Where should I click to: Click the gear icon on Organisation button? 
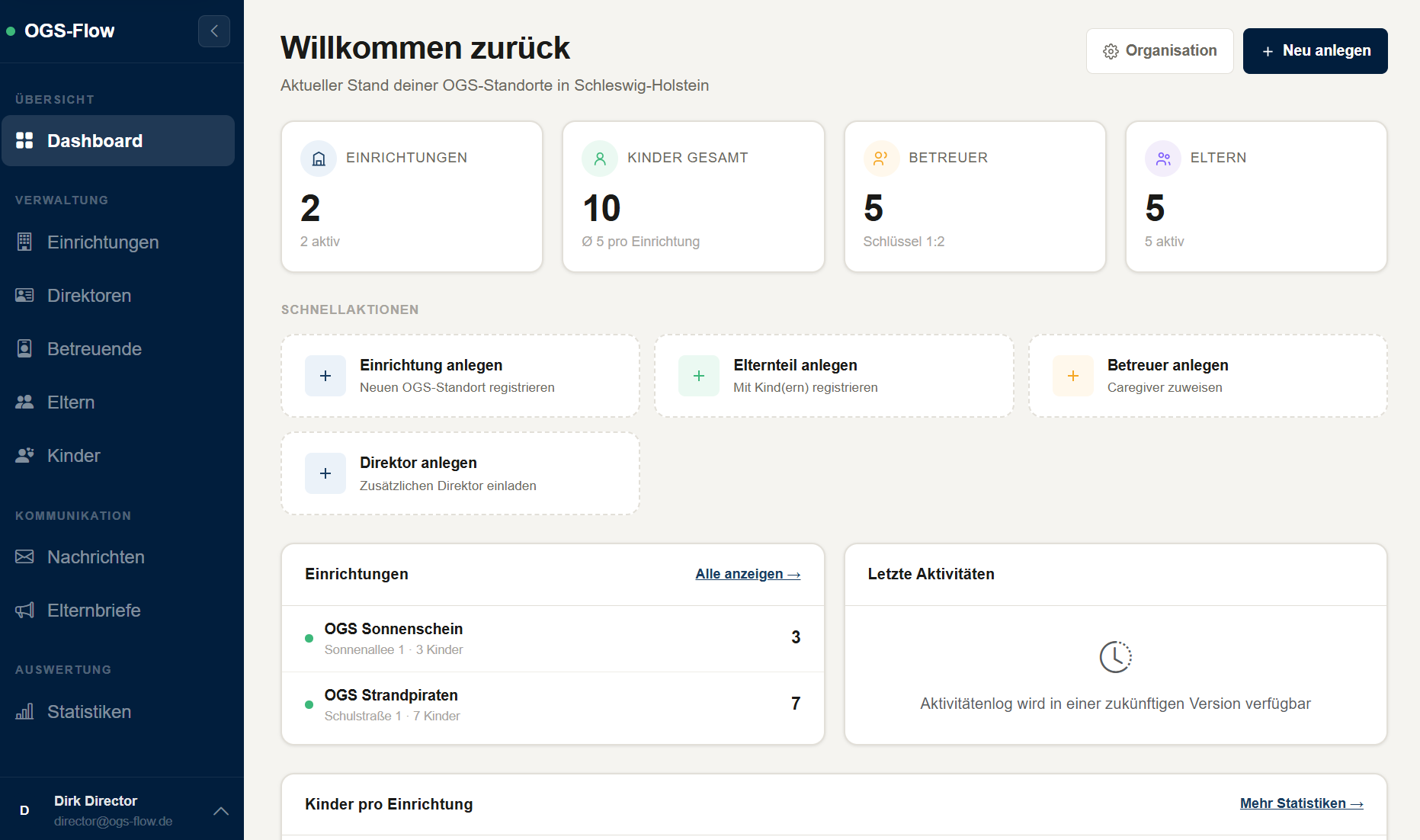tap(1111, 51)
